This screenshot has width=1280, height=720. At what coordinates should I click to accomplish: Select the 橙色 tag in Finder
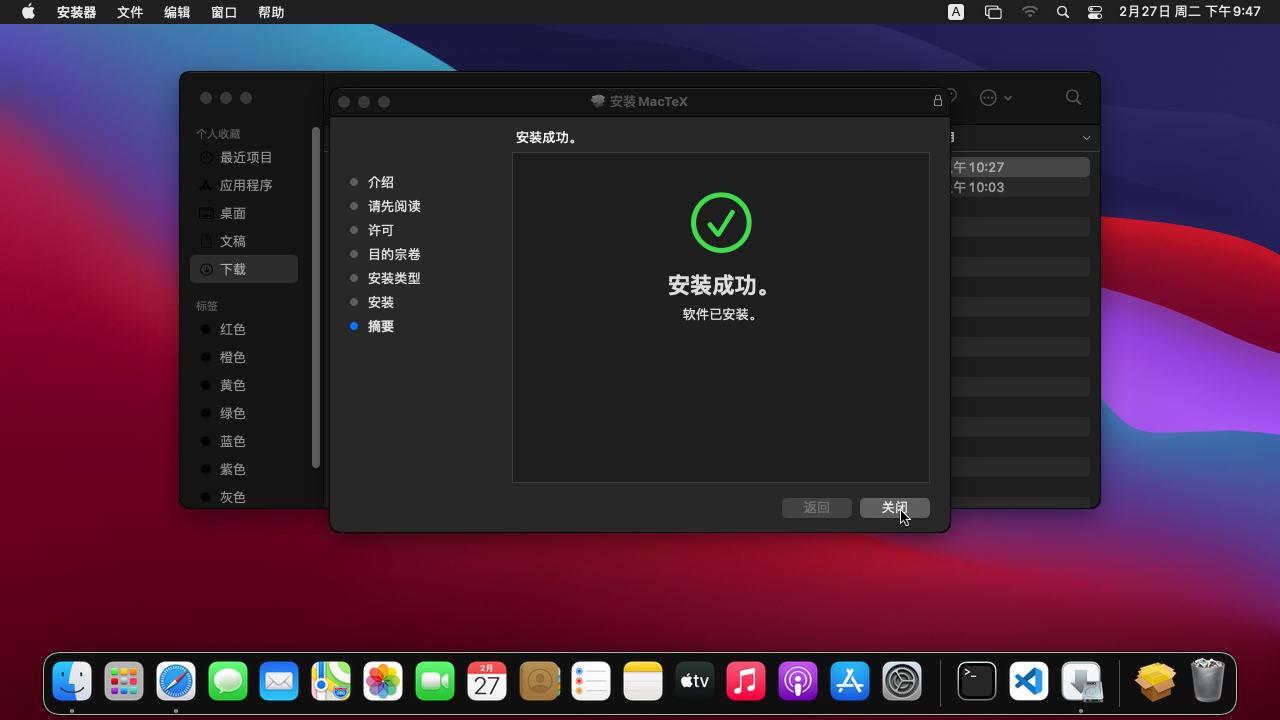(x=244, y=357)
